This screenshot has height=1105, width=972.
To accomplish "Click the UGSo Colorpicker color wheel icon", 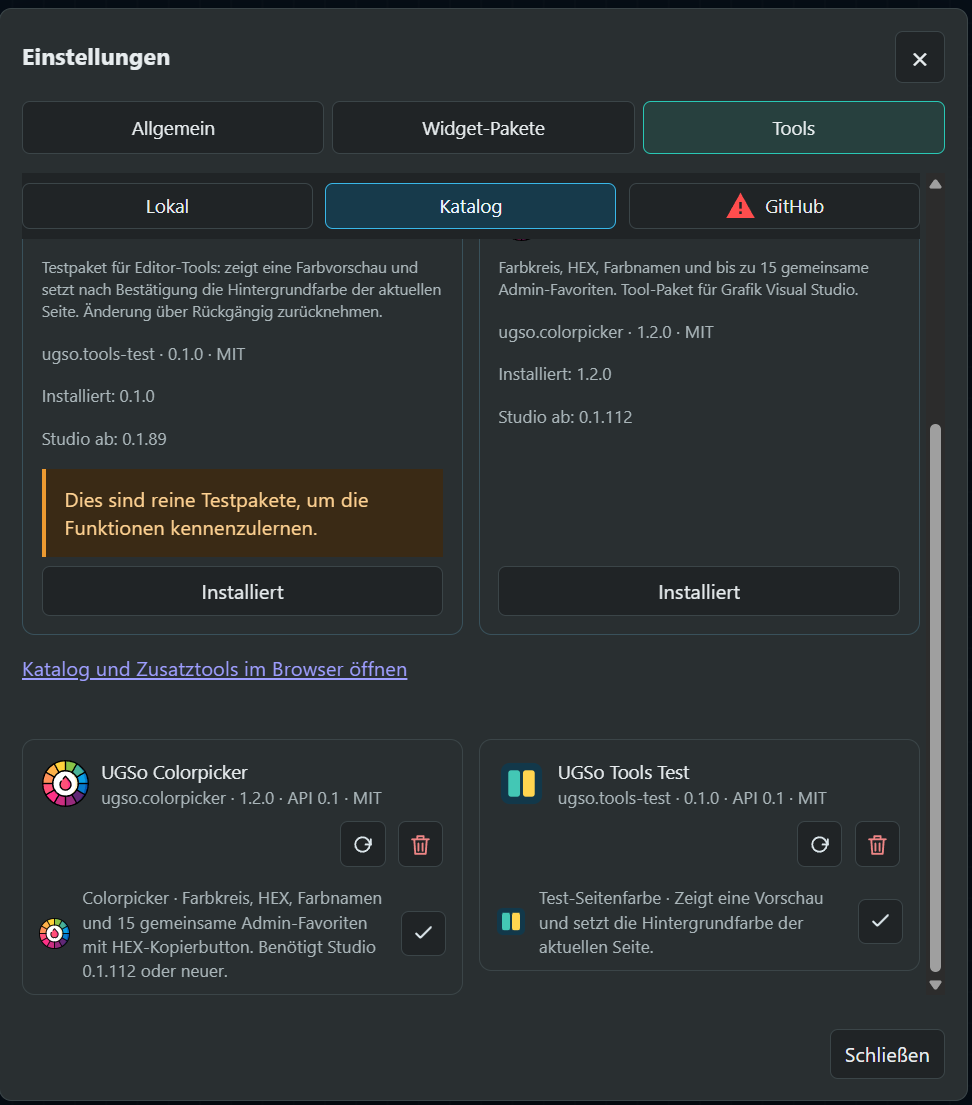I will pyautogui.click(x=66, y=784).
